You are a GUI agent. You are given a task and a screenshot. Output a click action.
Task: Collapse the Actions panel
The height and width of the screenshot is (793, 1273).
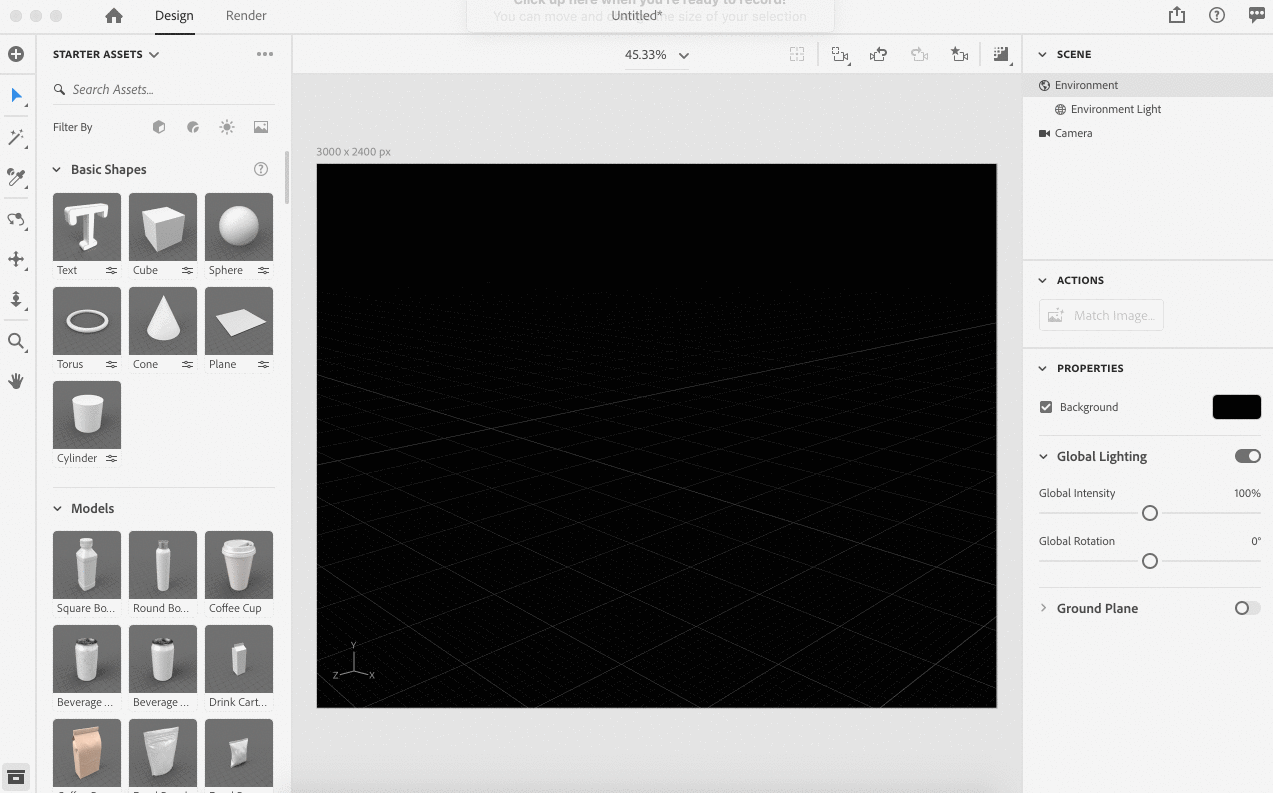click(1043, 280)
